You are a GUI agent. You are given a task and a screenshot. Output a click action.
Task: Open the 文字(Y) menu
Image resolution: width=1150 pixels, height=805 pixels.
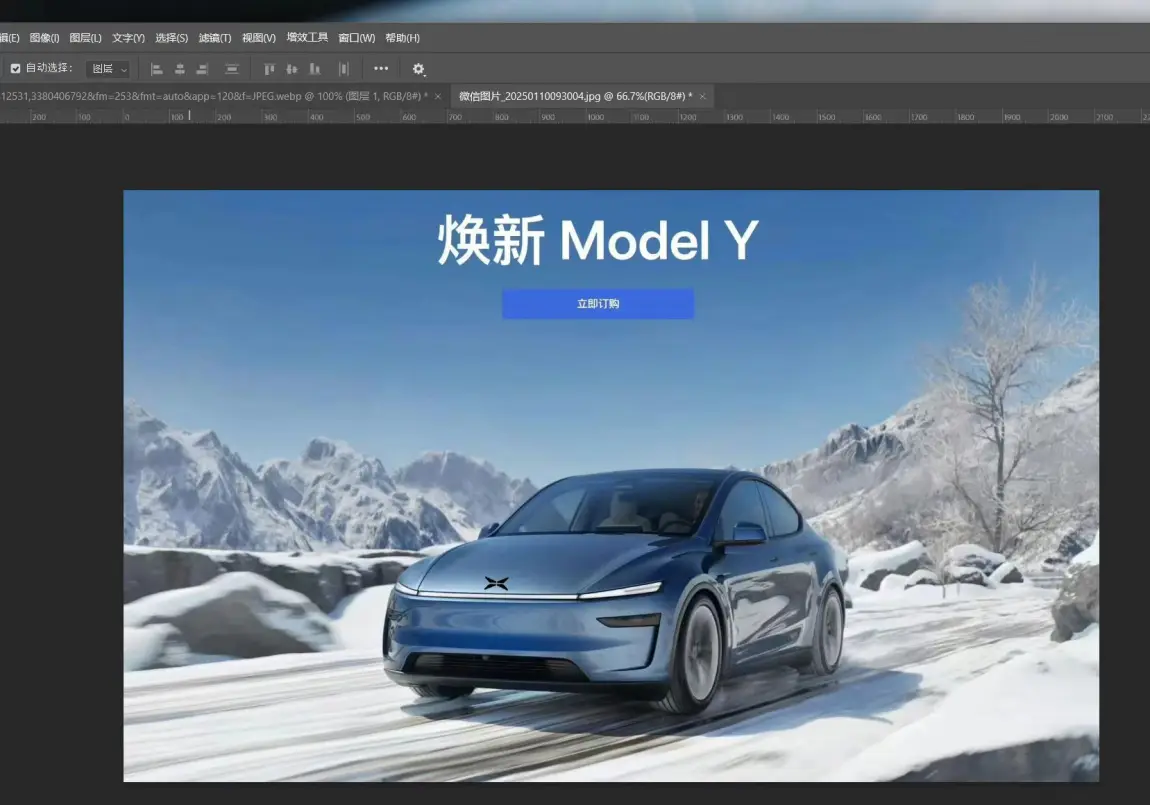click(128, 37)
